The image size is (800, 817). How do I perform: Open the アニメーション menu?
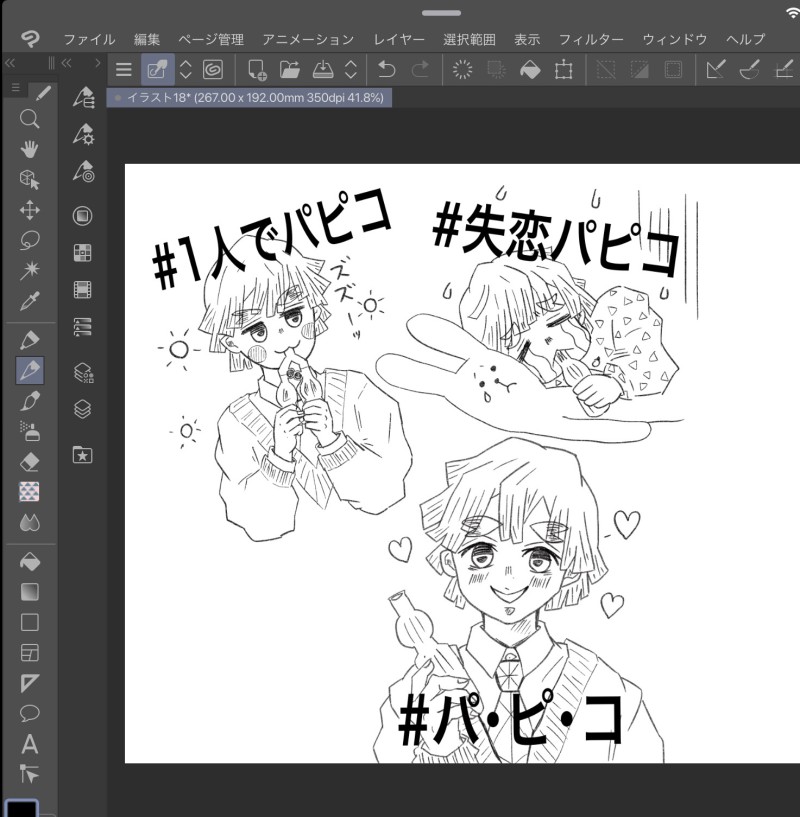coord(309,40)
